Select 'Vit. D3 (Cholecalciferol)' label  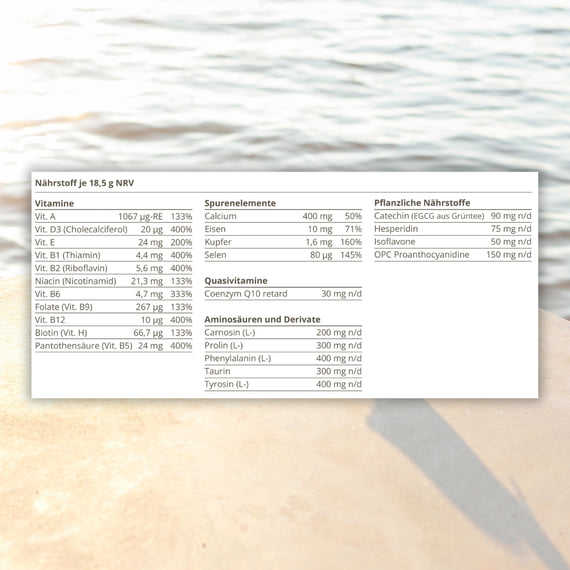coord(81,229)
